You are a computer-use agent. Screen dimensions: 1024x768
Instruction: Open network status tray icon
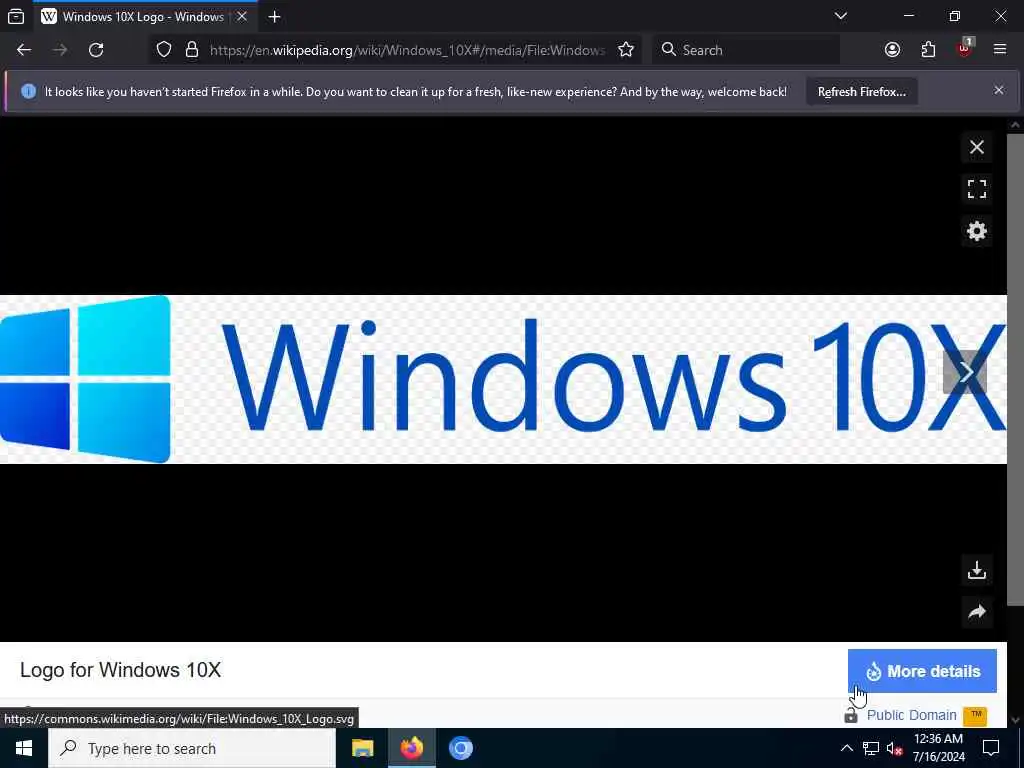[x=871, y=748]
